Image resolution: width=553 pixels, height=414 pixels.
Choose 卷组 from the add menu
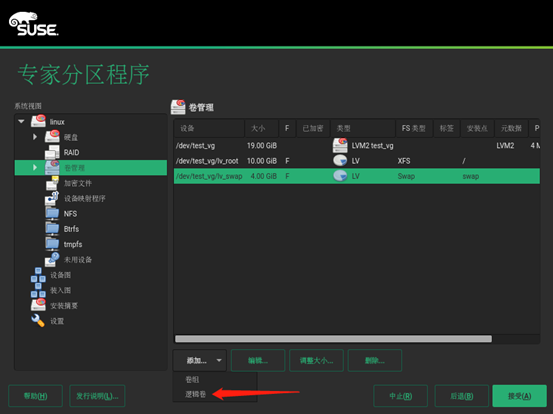[x=192, y=379]
